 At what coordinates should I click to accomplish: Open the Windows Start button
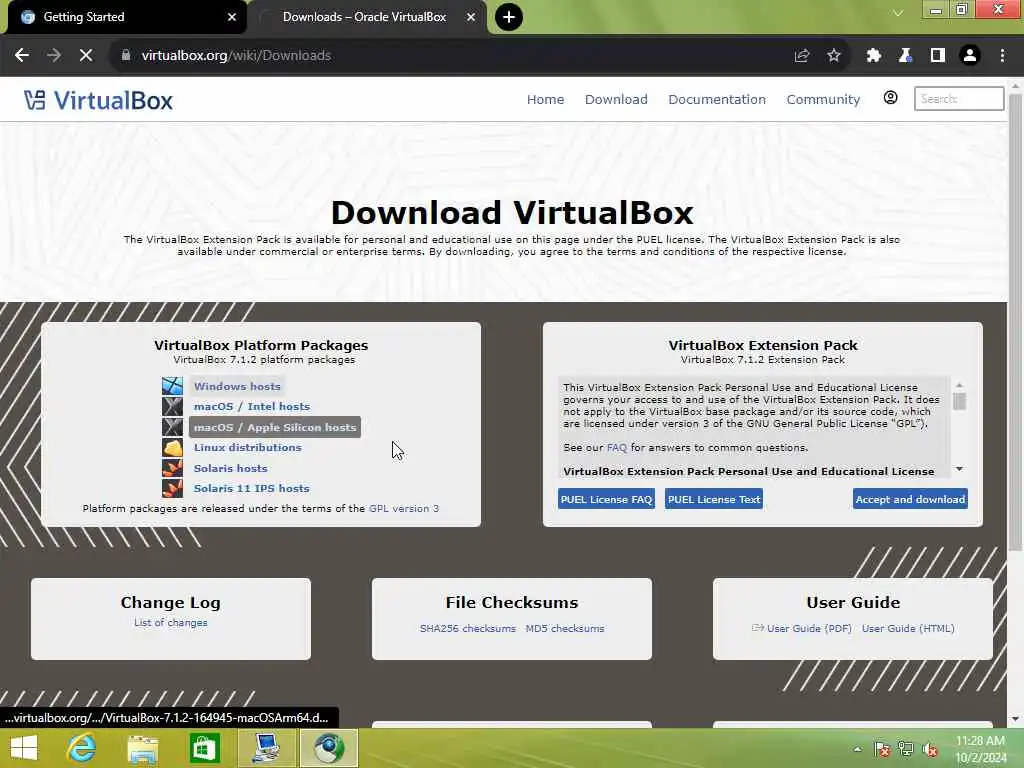click(24, 748)
